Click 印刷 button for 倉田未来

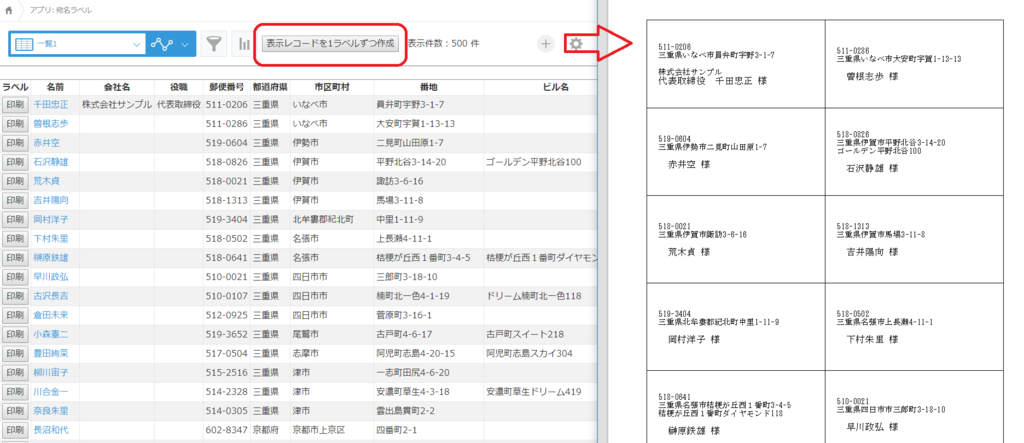[x=15, y=315]
